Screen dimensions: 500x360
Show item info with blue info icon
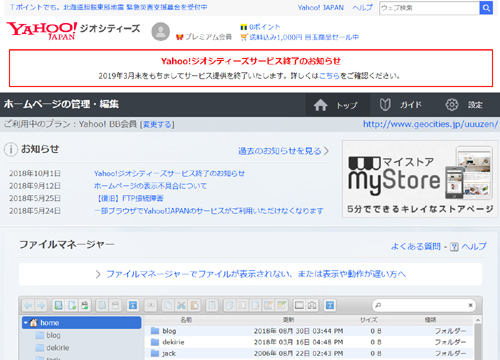133,305
